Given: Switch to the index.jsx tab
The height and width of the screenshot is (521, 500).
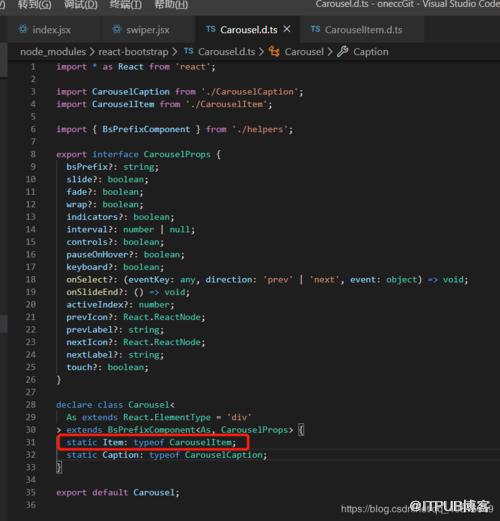Looking at the screenshot, I should 51,30.
